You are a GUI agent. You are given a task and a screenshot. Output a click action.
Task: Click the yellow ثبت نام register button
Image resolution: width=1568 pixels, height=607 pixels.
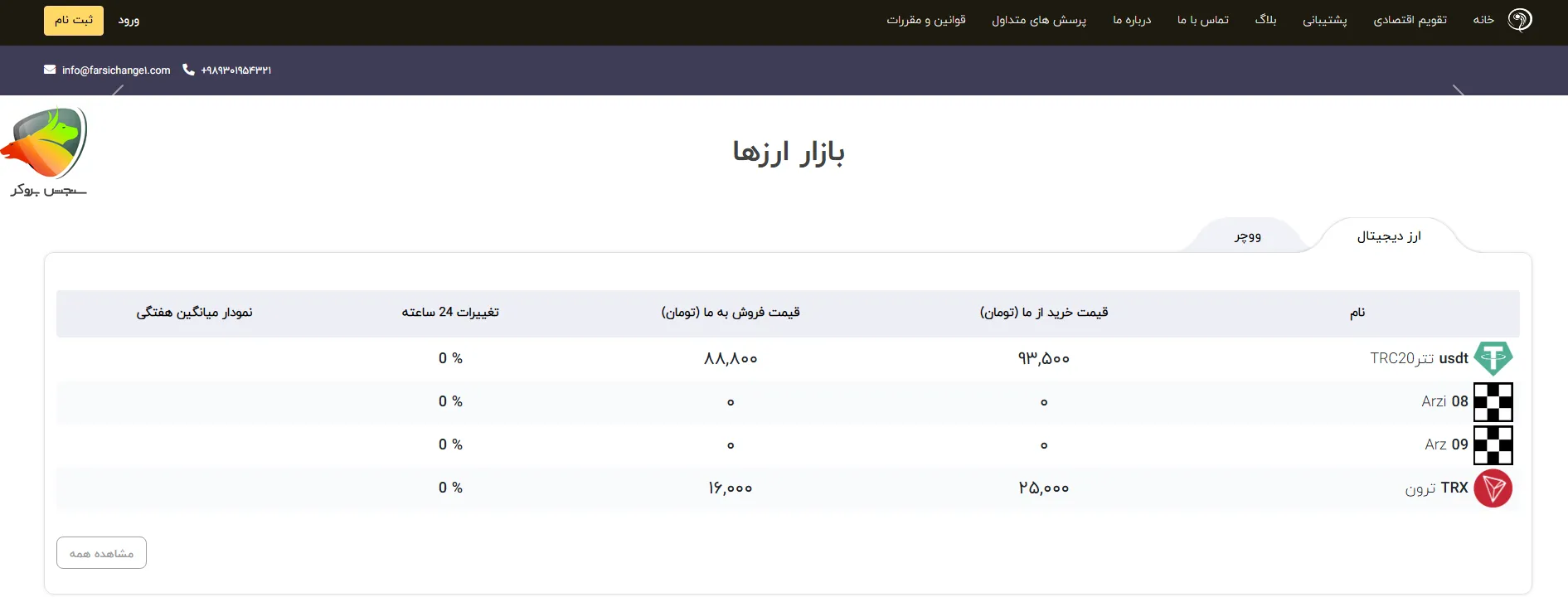click(x=74, y=21)
